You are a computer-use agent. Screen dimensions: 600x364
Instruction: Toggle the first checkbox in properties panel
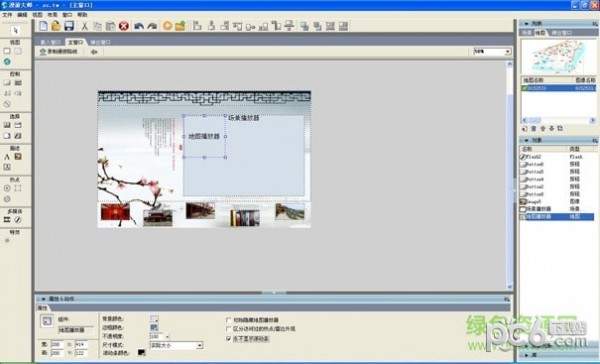tap(228, 320)
